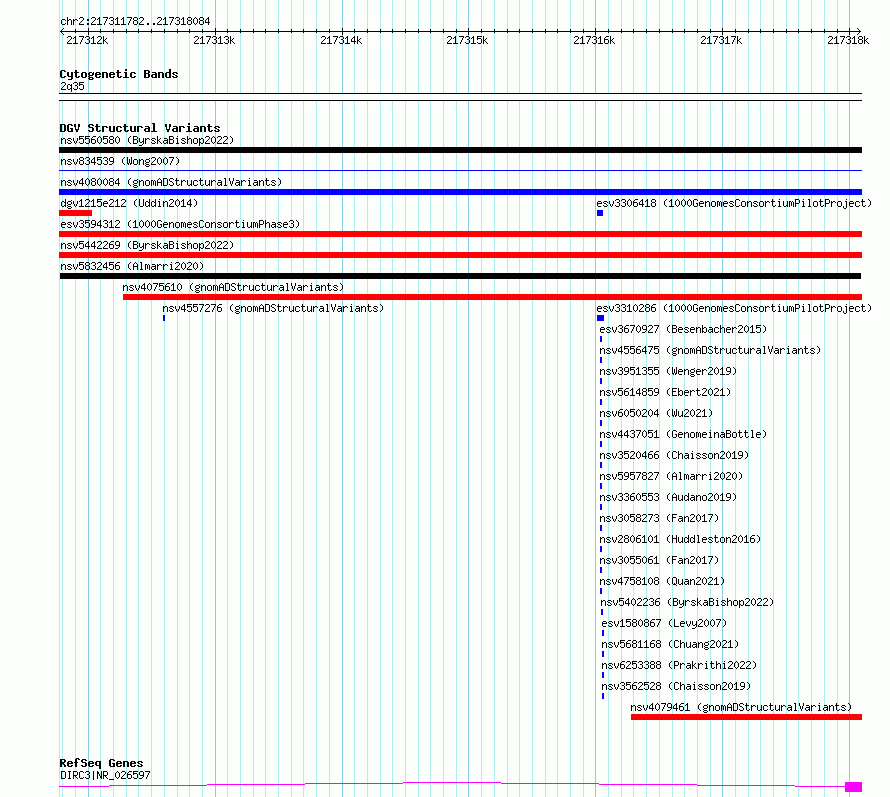Click the 217313k ruler label
Viewport: 890px width, 797px height.
point(214,40)
